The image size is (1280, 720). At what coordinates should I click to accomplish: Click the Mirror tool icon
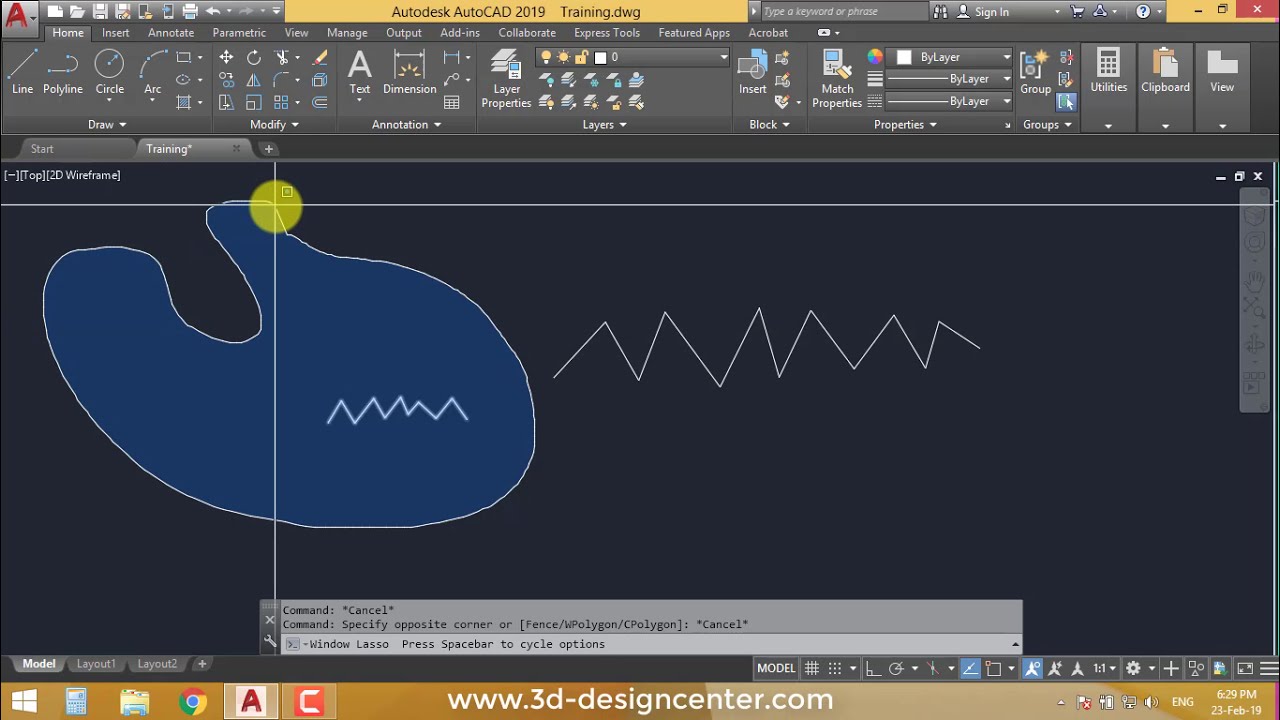pos(254,80)
